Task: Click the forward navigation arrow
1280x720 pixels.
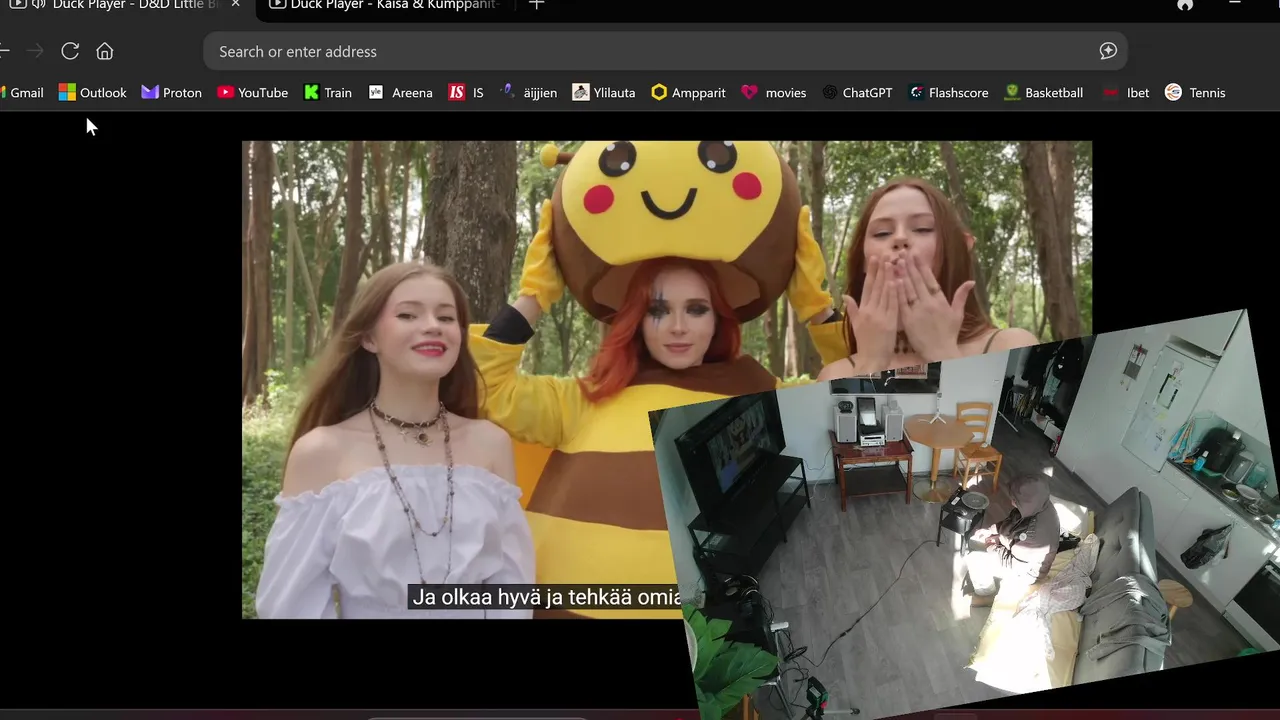Action: 35,51
